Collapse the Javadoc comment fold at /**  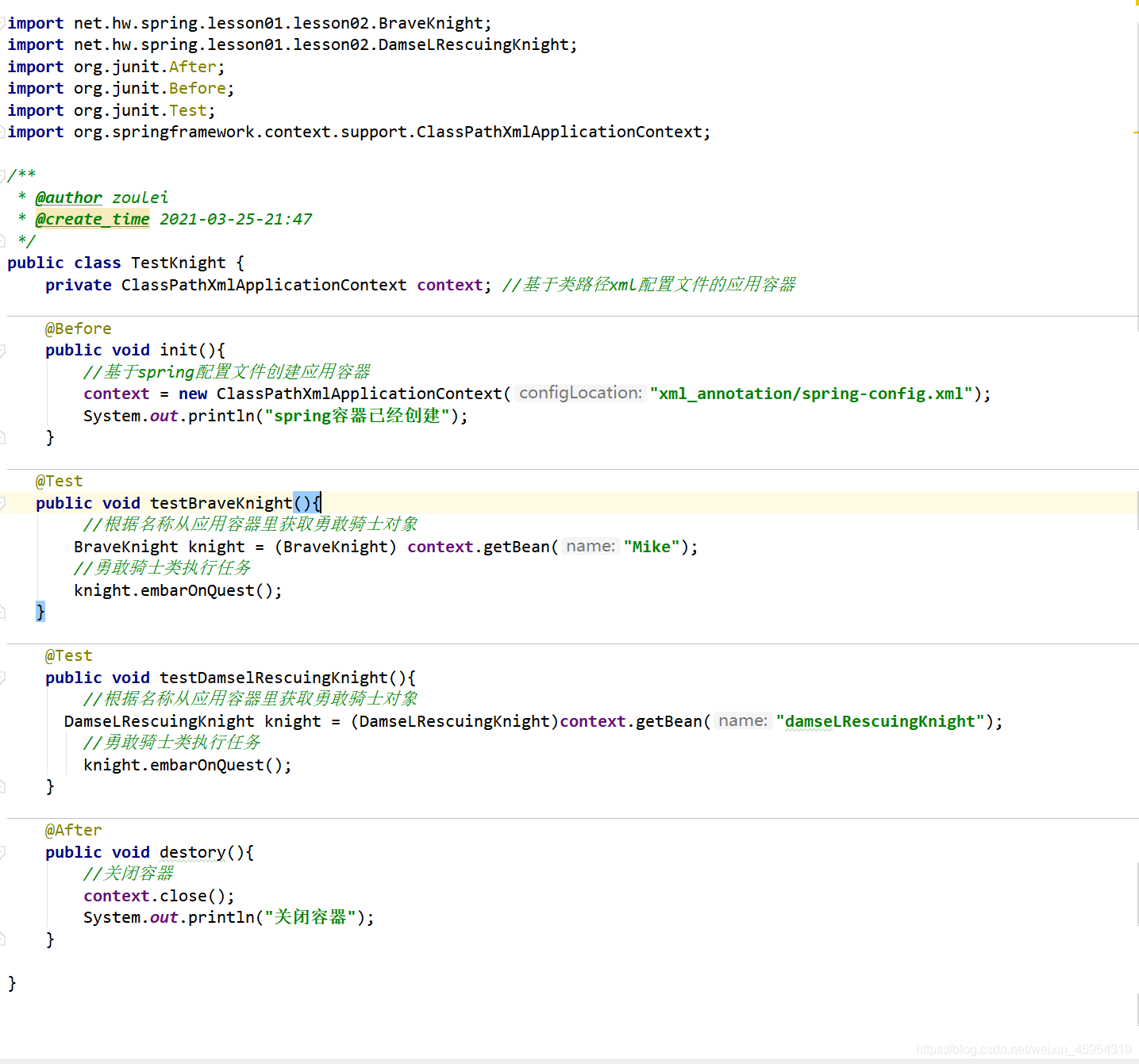coord(2,175)
